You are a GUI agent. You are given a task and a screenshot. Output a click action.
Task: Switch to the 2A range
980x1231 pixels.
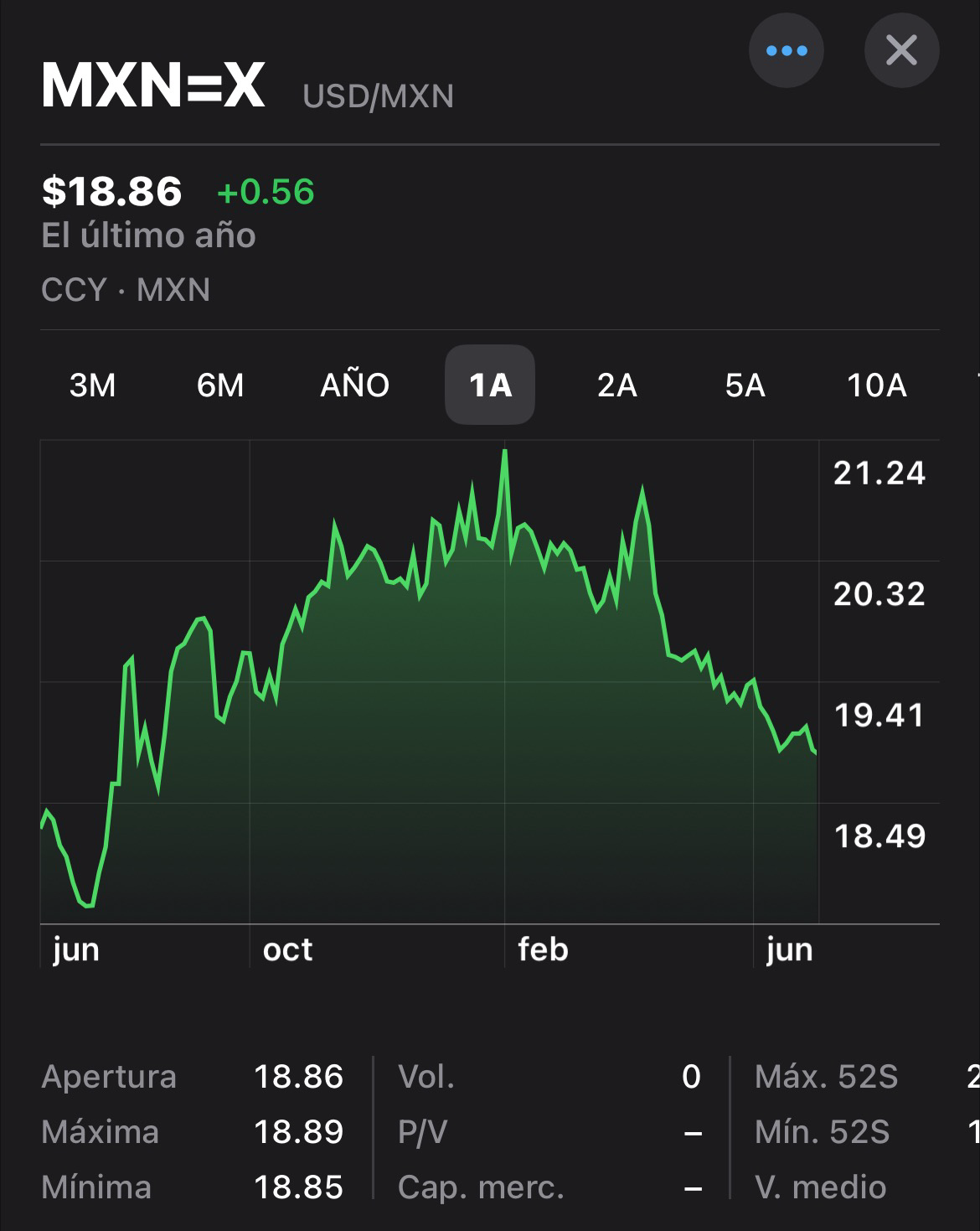coord(617,385)
